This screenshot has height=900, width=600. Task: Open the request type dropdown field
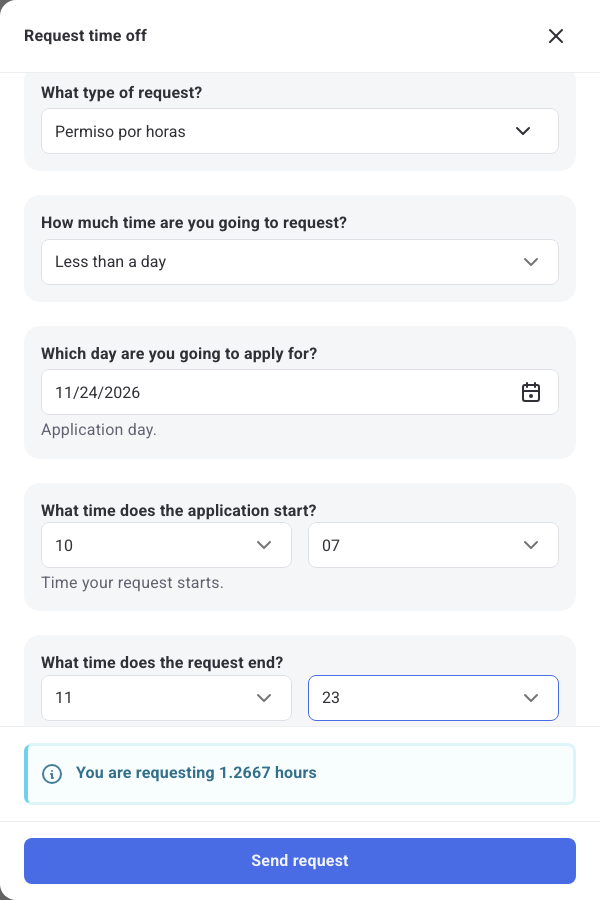click(300, 131)
